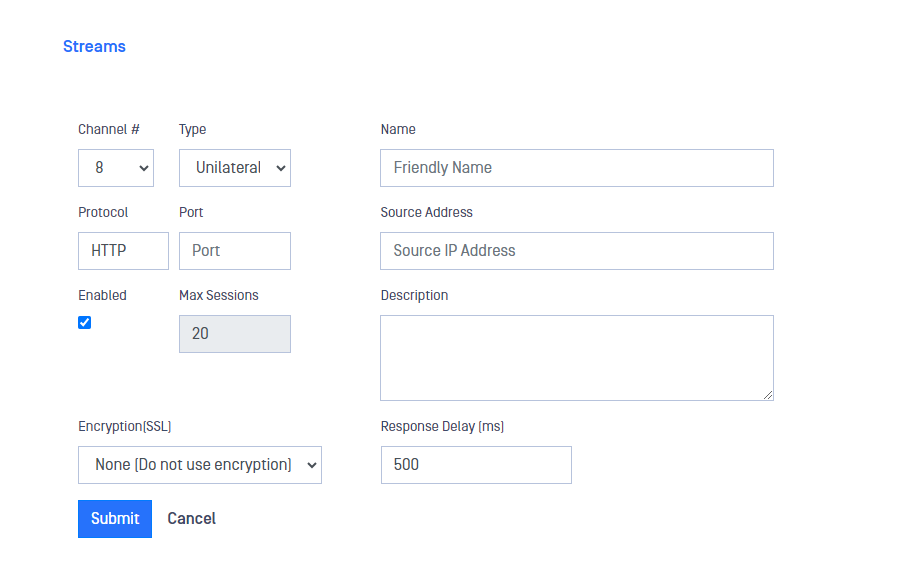Screen dimensions: 922x587
Task: Click the Source IP Address field
Action: tap(577, 251)
